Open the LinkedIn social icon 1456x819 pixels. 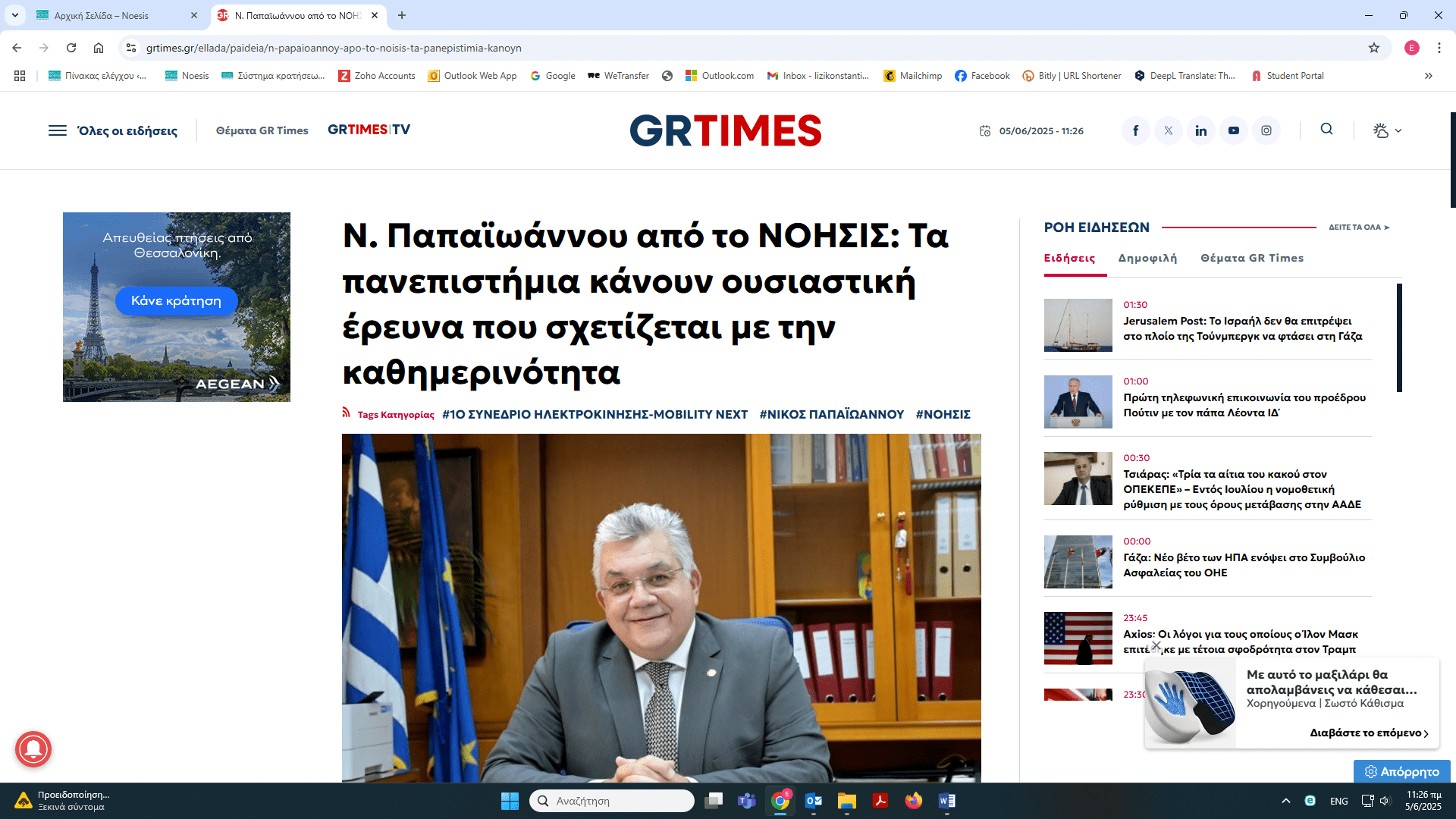(x=1200, y=130)
